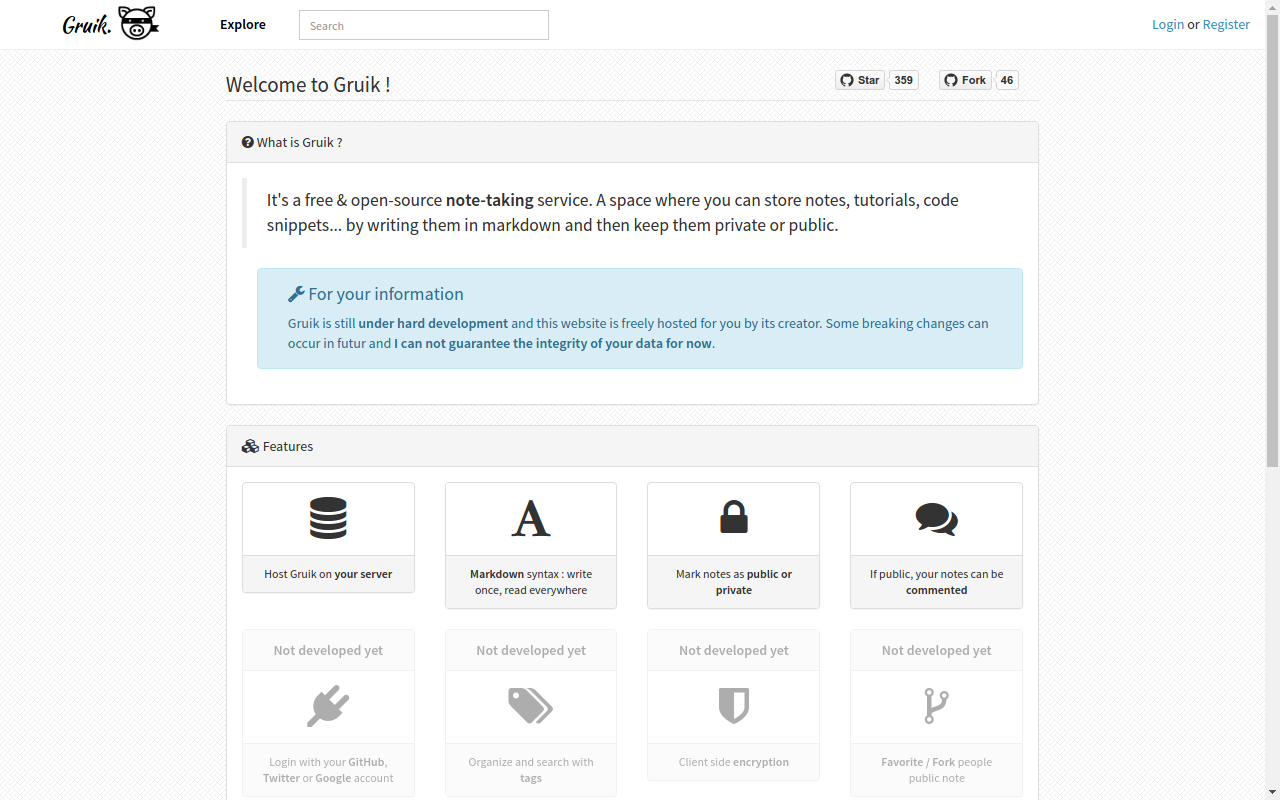The width and height of the screenshot is (1280, 800).
Task: Click the shield icon for client side encryption
Action: tap(734, 706)
